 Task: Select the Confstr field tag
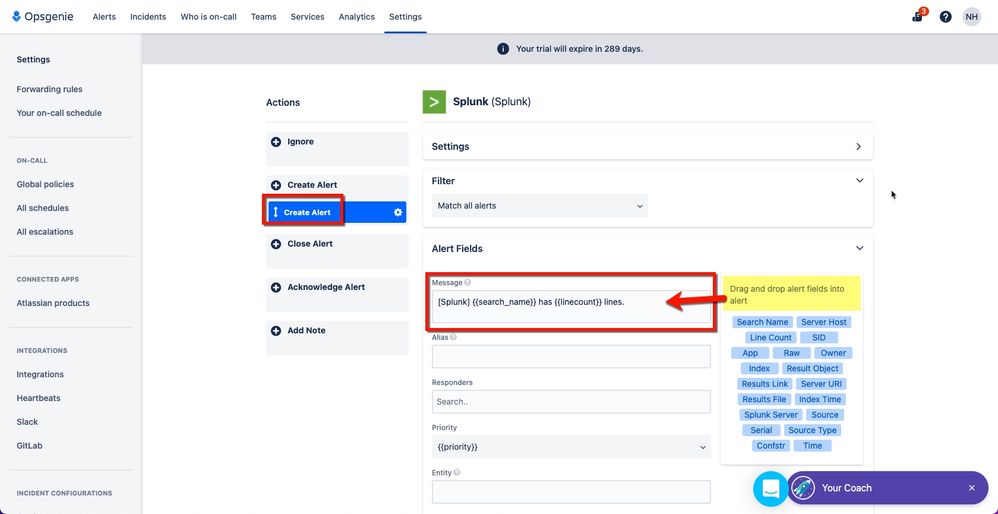[x=771, y=446]
